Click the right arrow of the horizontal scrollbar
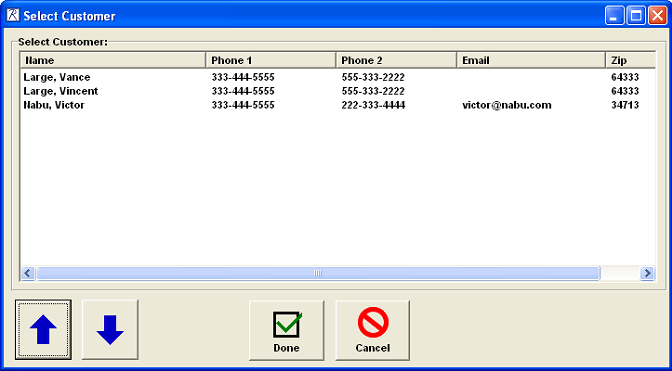Viewport: 672px width, 371px height. point(647,273)
